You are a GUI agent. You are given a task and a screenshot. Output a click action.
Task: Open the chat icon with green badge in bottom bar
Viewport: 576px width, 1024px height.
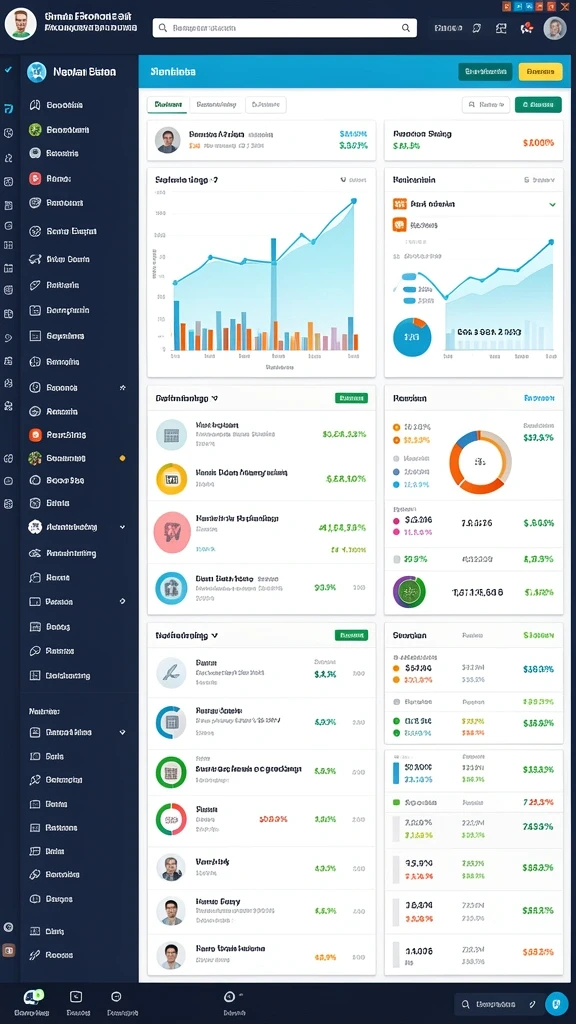[x=31, y=997]
